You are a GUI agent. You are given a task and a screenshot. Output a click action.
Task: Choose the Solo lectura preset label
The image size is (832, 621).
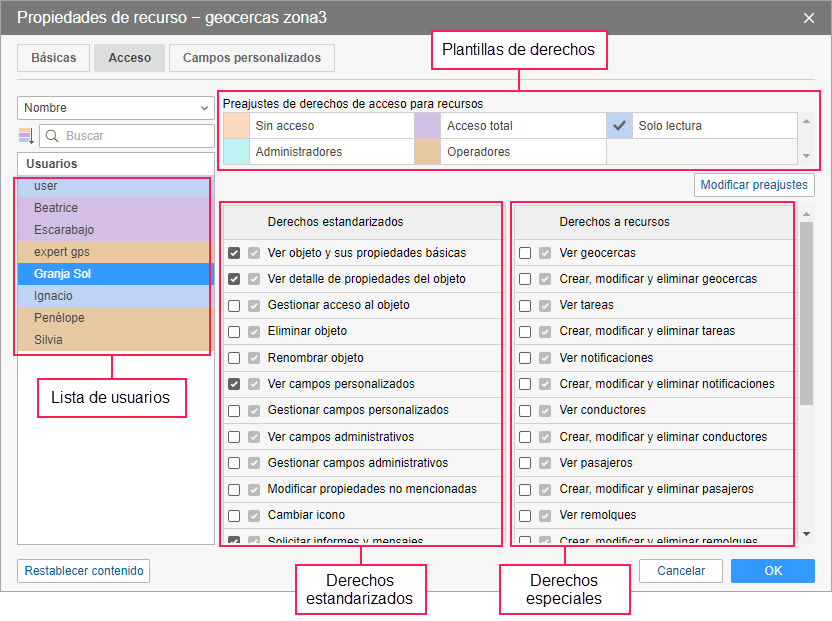670,126
